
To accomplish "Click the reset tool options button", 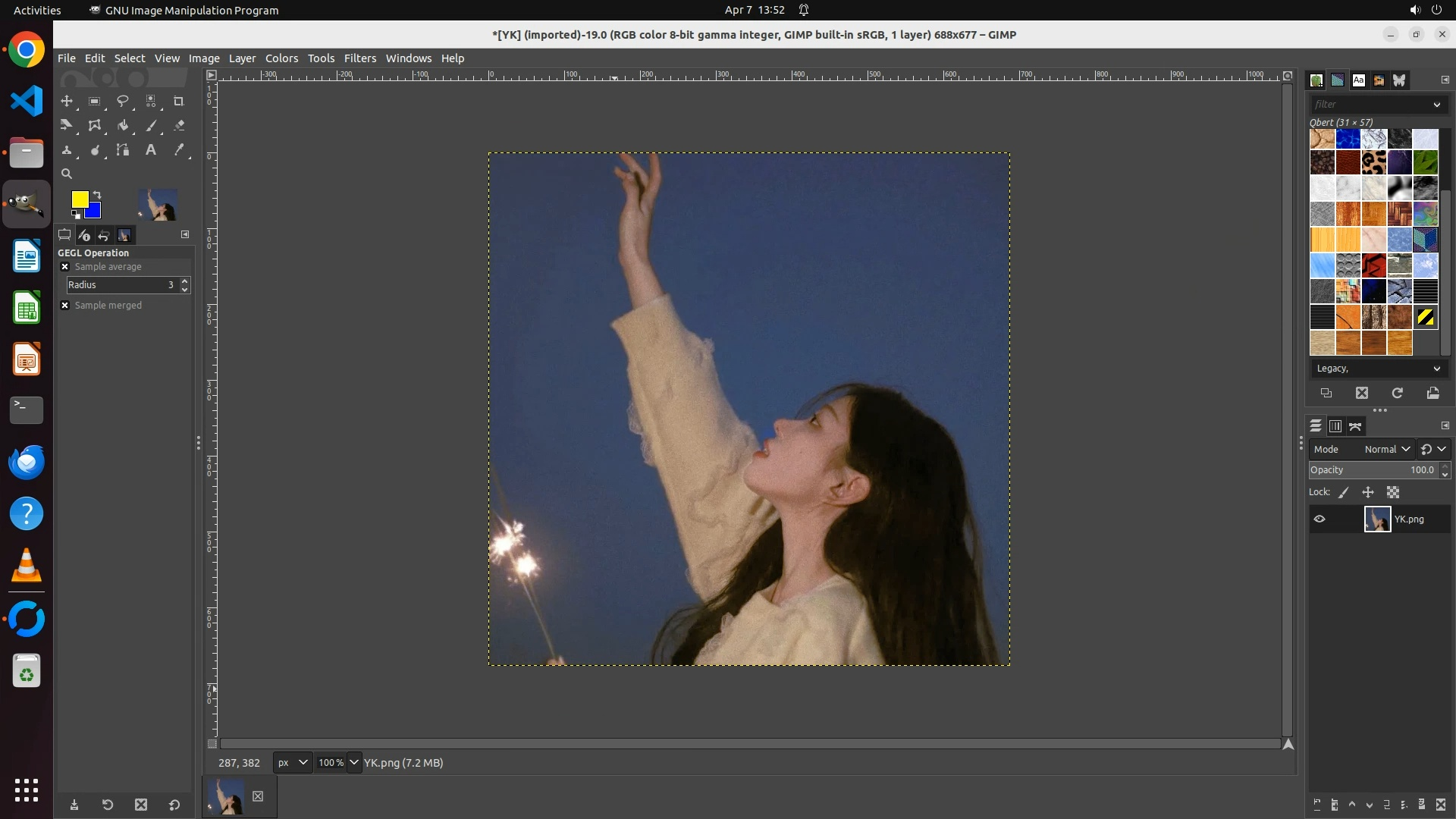I will pyautogui.click(x=174, y=805).
